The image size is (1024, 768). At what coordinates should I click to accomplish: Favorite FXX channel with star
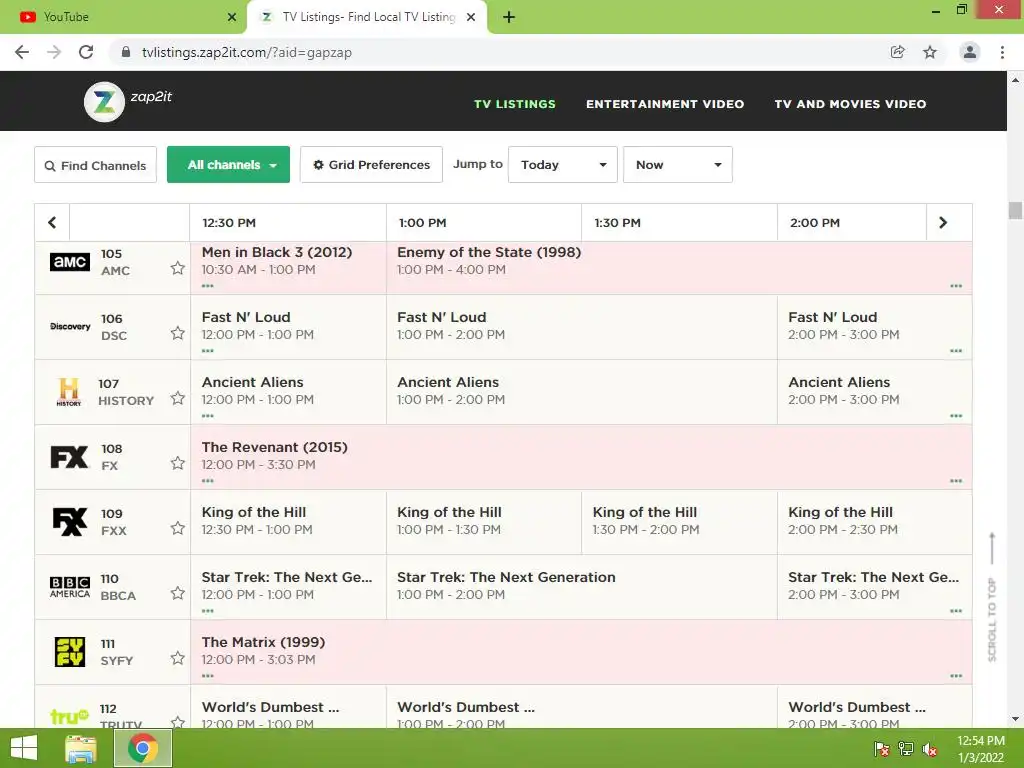coord(178,528)
